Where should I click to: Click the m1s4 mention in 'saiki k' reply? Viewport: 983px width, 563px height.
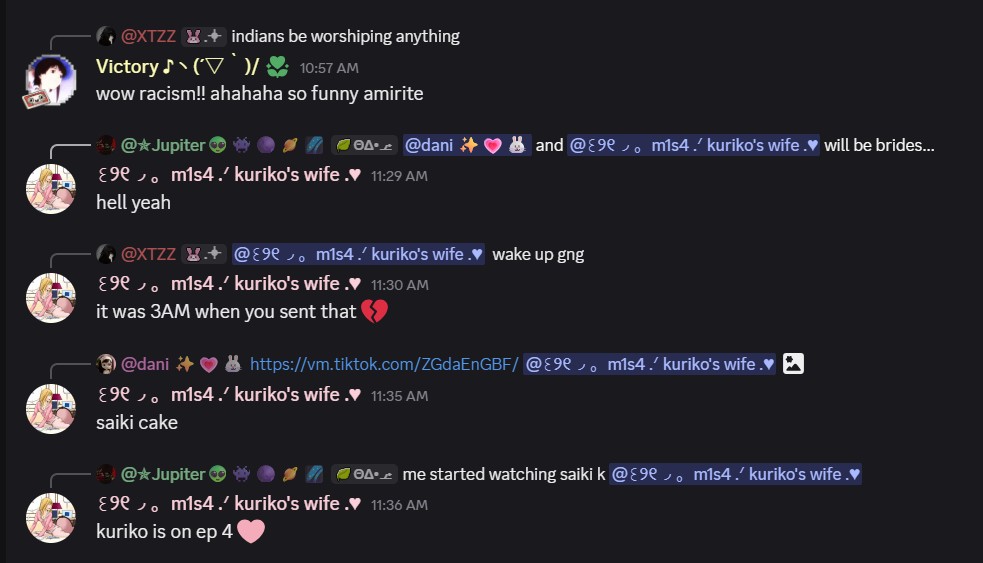point(735,474)
